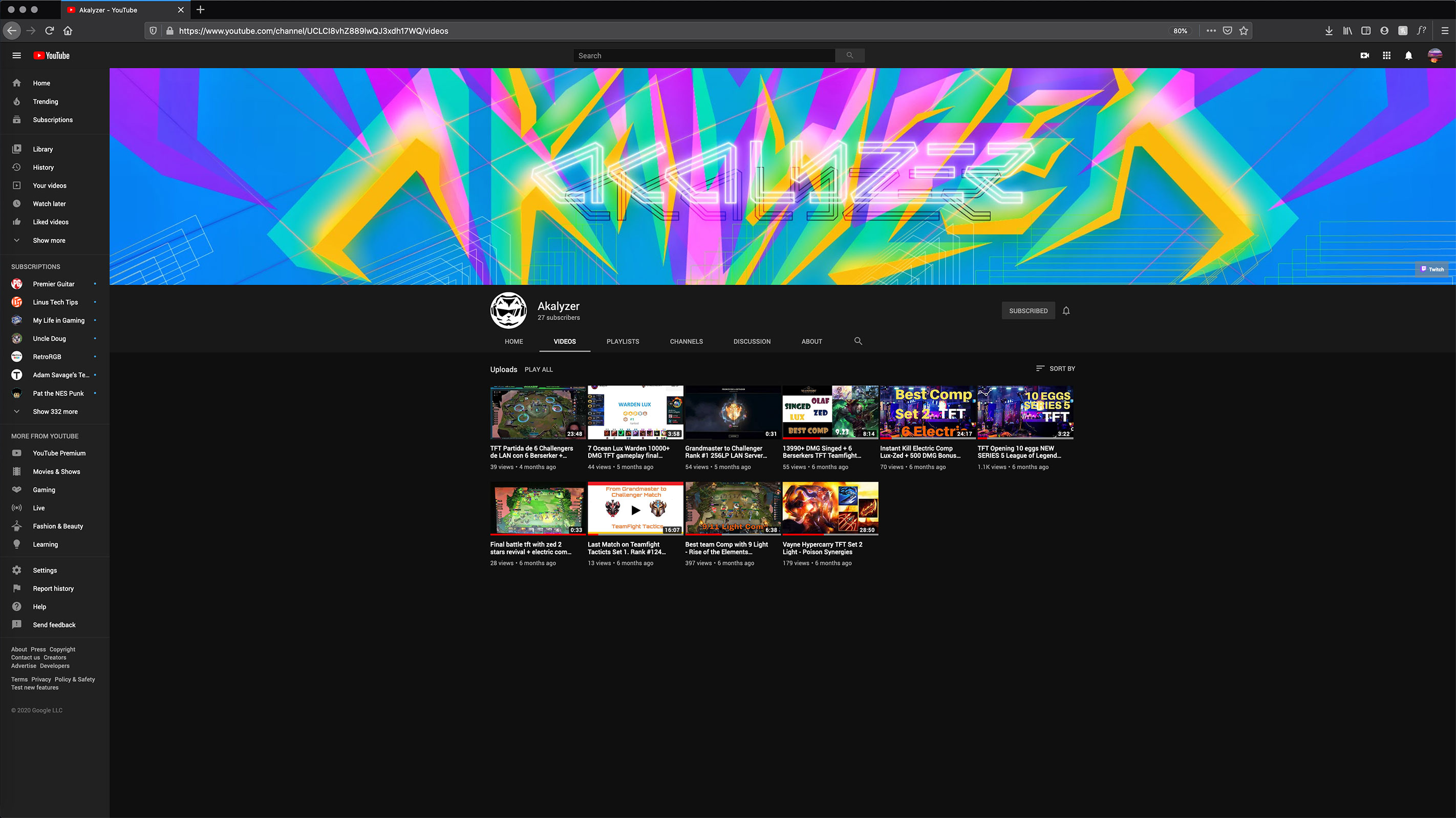
Task: Open the YouTube apps grid icon
Action: coord(1386,55)
